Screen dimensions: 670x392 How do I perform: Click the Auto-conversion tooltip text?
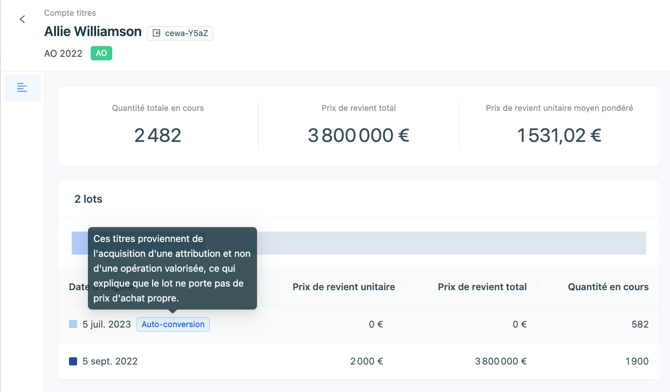pyautogui.click(x=172, y=268)
